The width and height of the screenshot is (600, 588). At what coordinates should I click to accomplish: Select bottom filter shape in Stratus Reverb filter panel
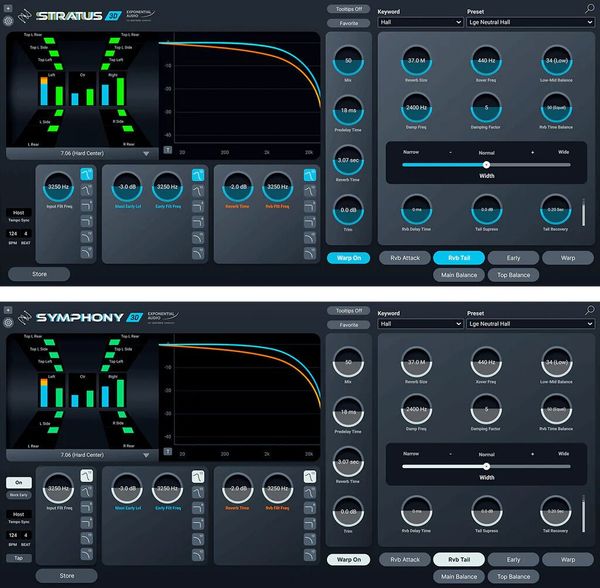click(x=310, y=253)
